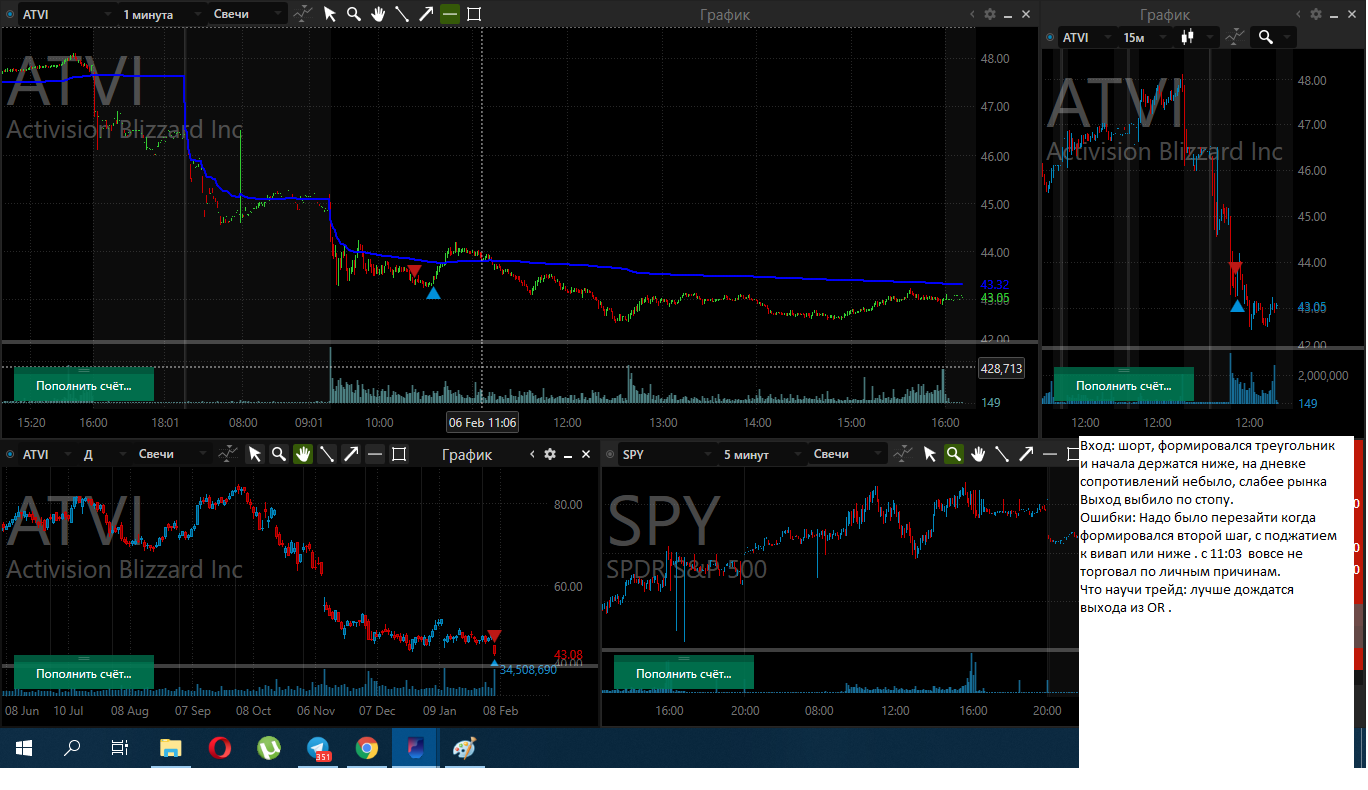The height and width of the screenshot is (790, 1368).
Task: Collapse 15m chart panel with left chevron
Action: pos(1299,14)
